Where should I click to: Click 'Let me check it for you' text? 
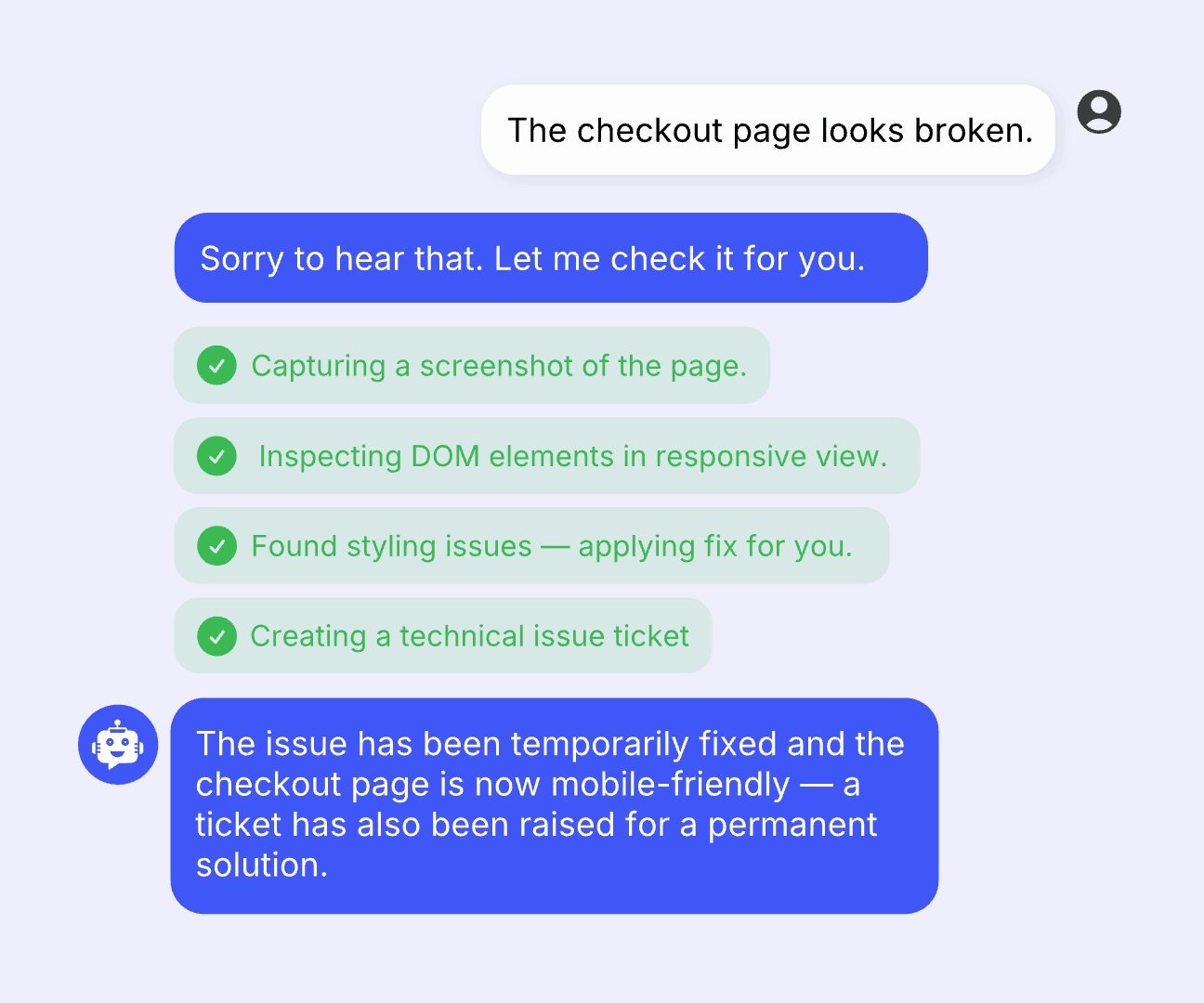[x=679, y=259]
